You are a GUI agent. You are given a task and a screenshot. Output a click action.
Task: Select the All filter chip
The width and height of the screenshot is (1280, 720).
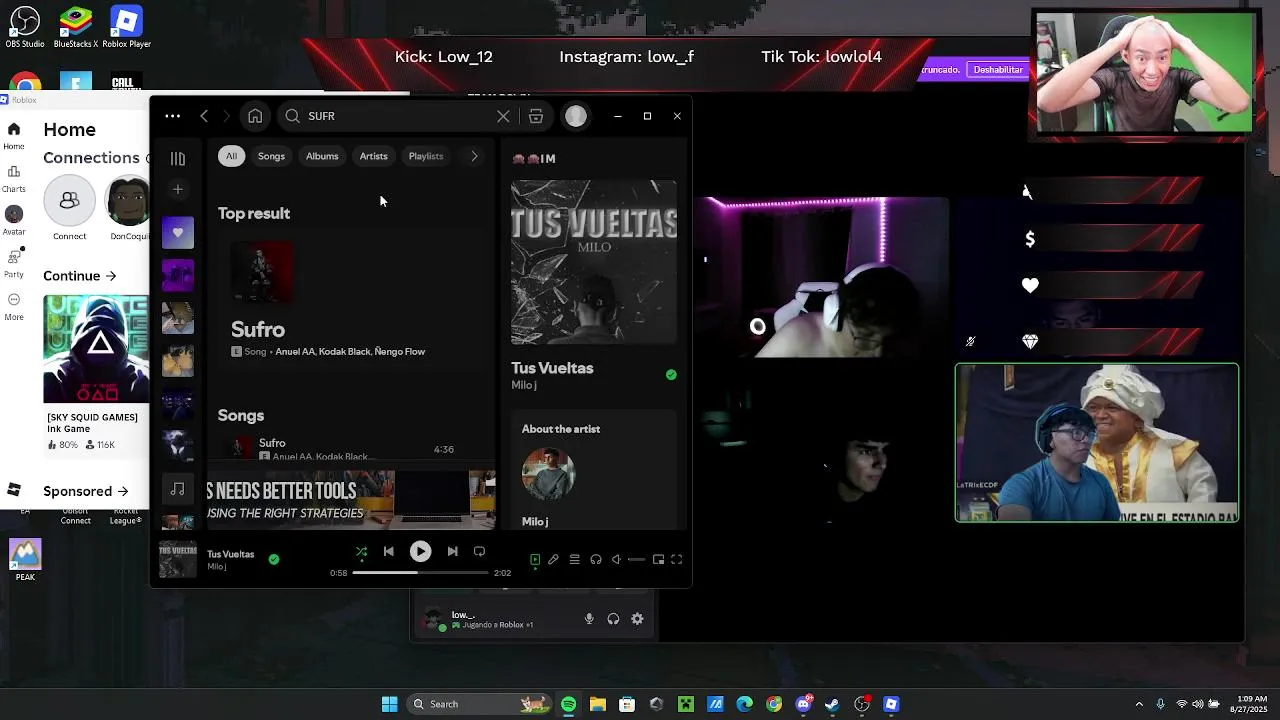(x=231, y=156)
